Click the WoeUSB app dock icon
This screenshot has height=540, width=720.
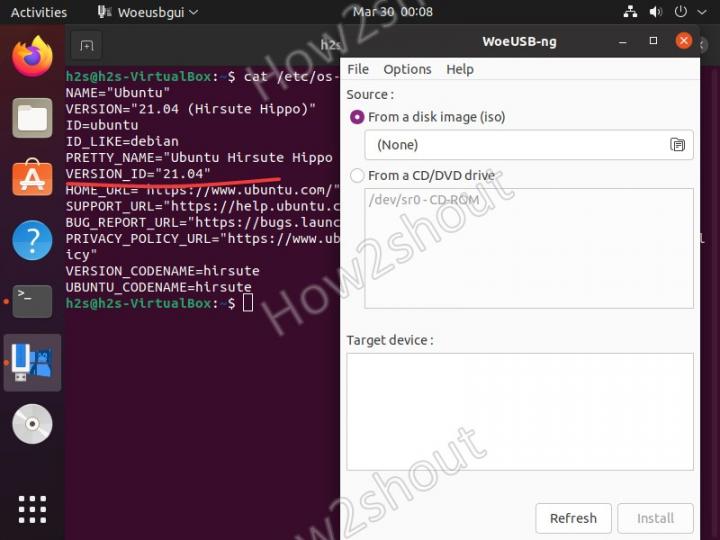click(x=33, y=362)
